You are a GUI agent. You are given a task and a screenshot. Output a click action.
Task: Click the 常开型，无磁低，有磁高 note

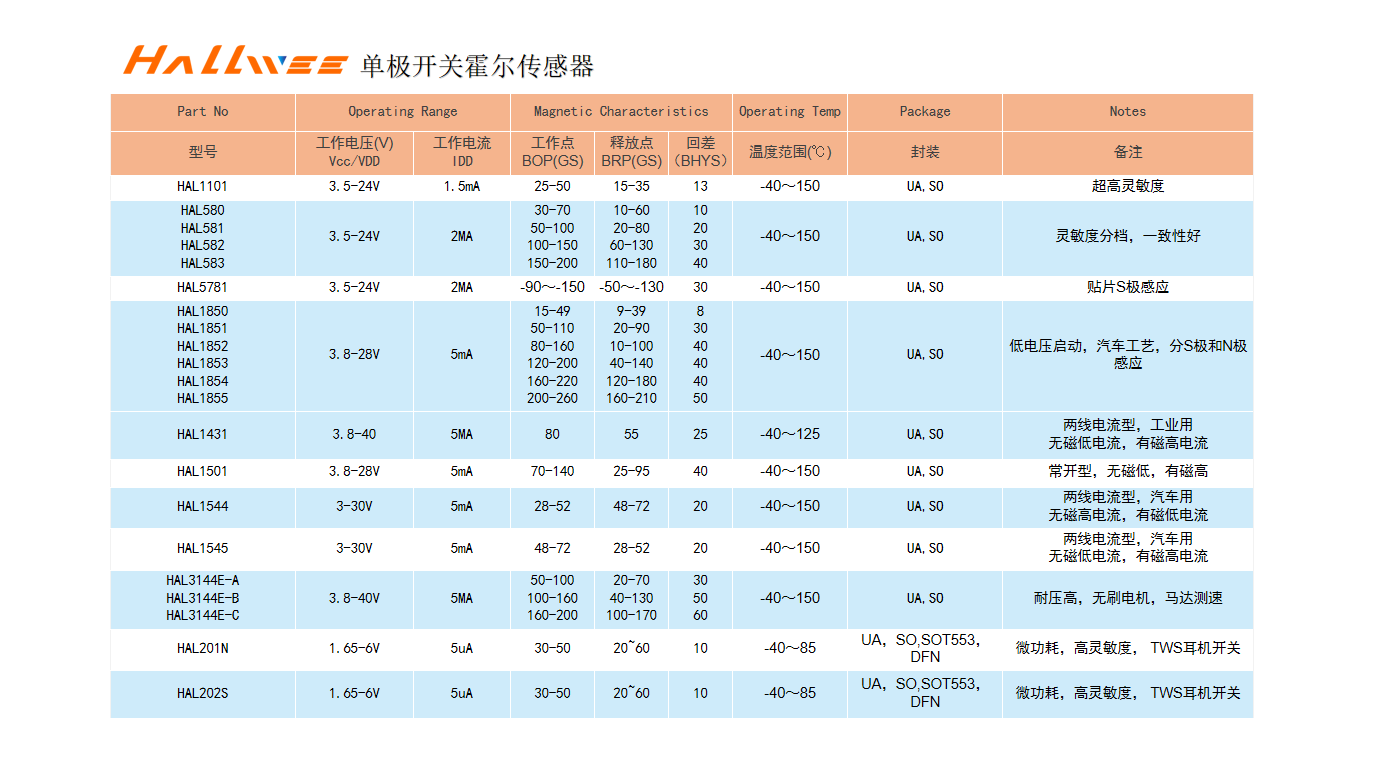pyautogui.click(x=1128, y=472)
